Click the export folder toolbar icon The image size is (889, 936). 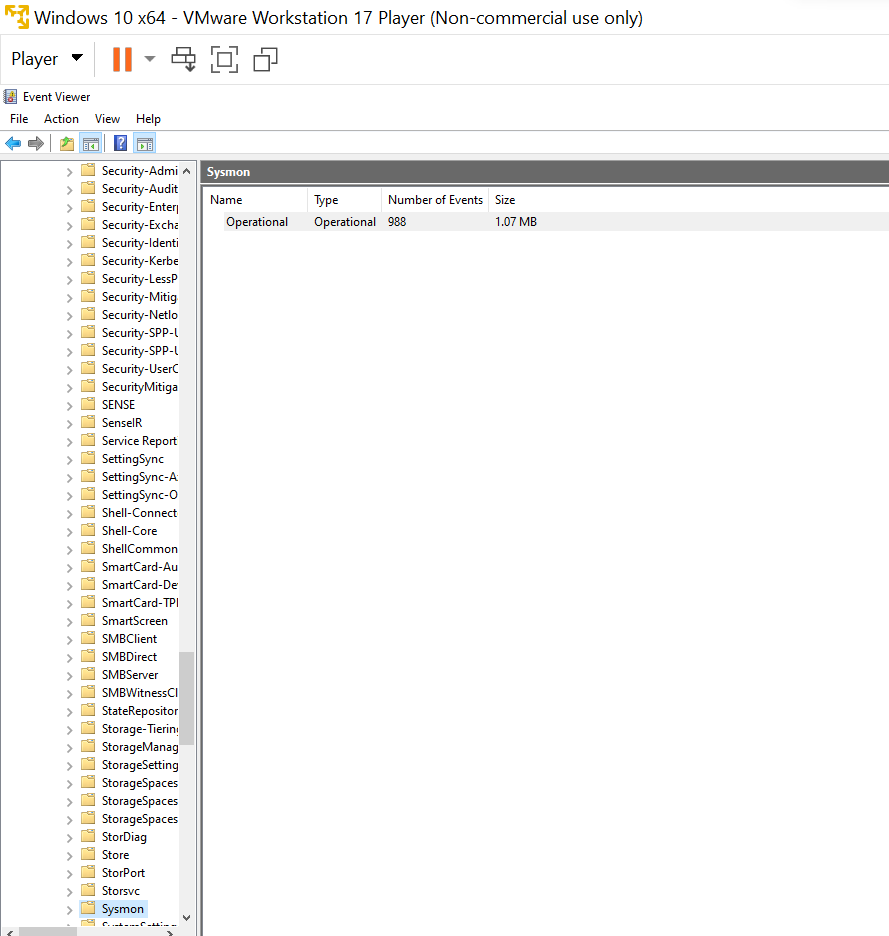(65, 143)
